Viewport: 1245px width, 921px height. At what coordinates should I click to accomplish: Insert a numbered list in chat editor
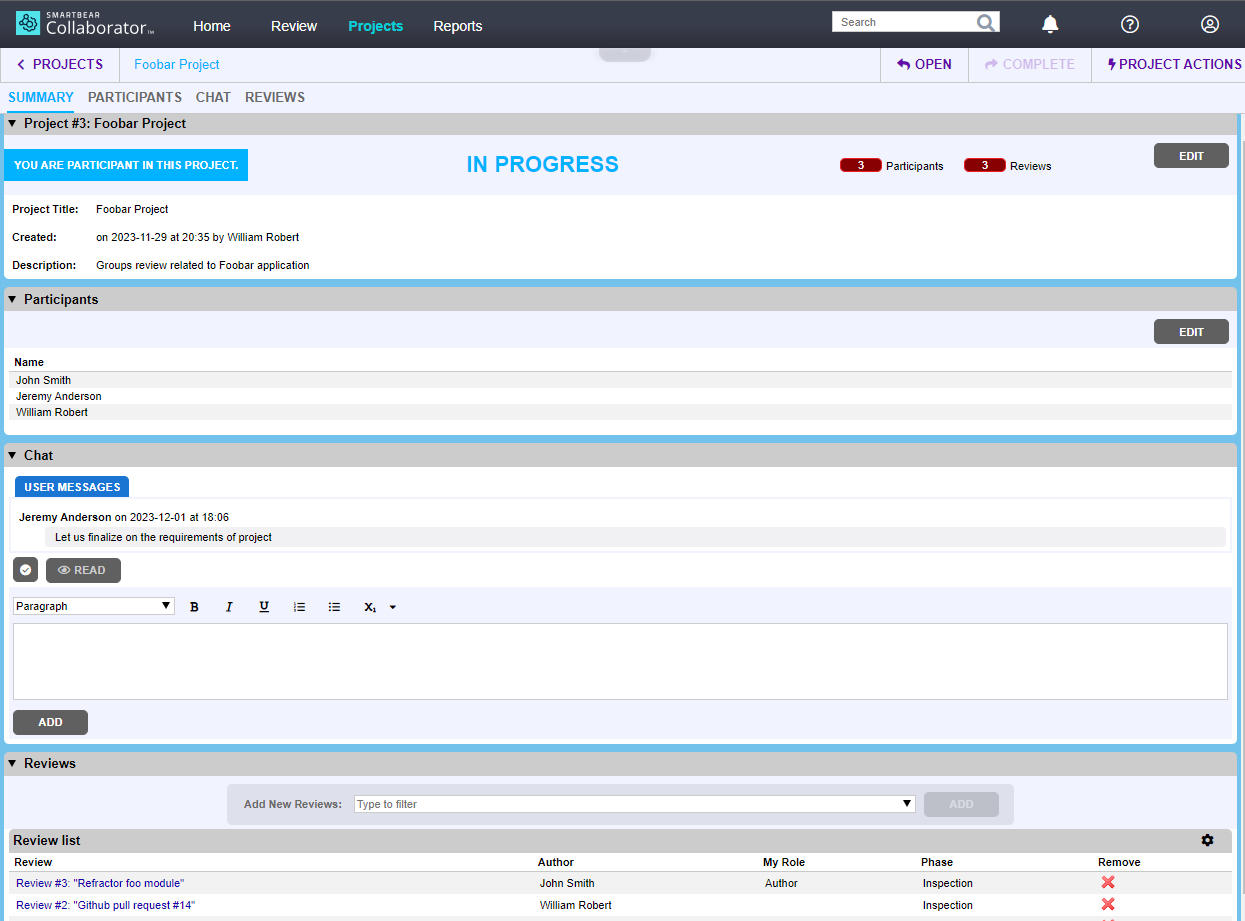point(299,607)
